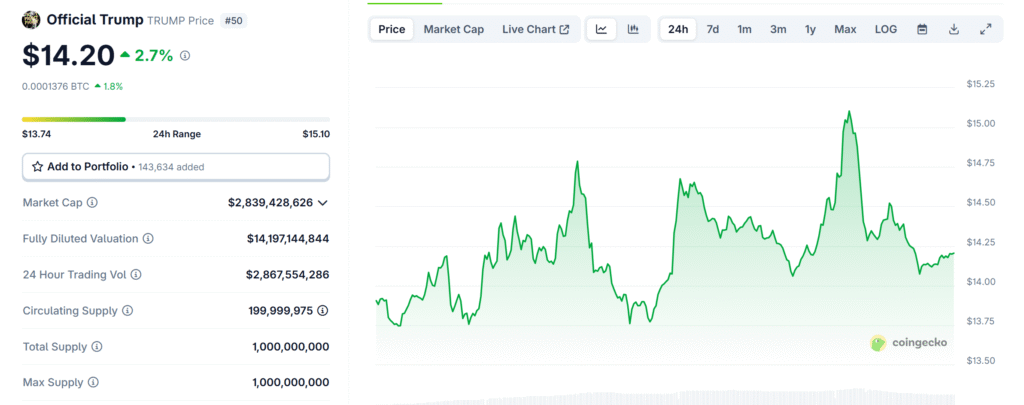This screenshot has height=405, width=1024.
Task: Click info icon next to Market Cap
Action: point(93,203)
